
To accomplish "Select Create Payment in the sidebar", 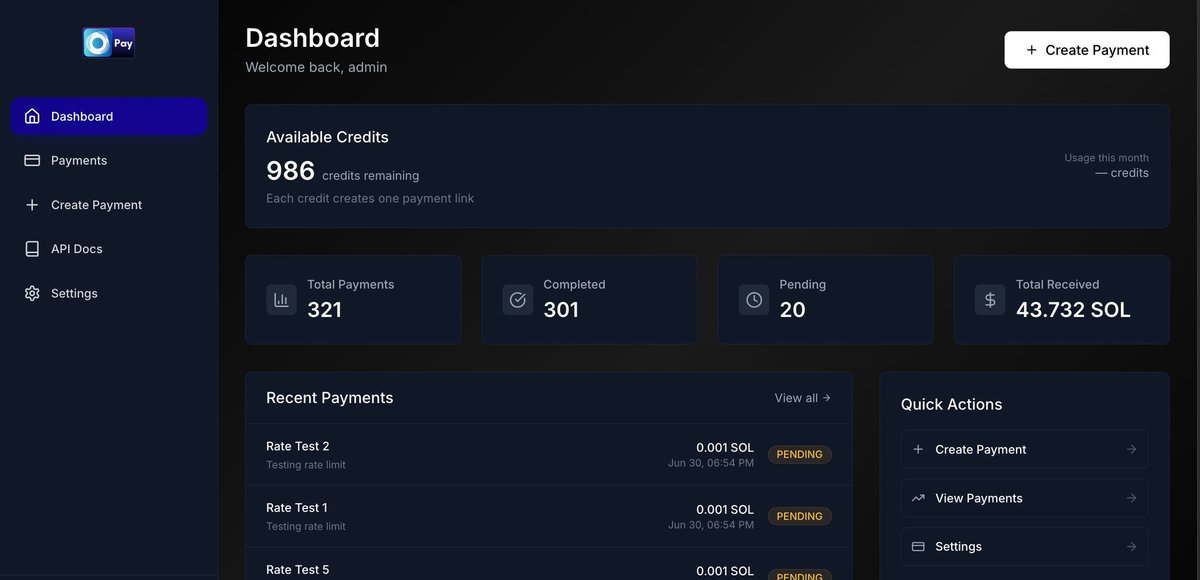I will pos(109,205).
